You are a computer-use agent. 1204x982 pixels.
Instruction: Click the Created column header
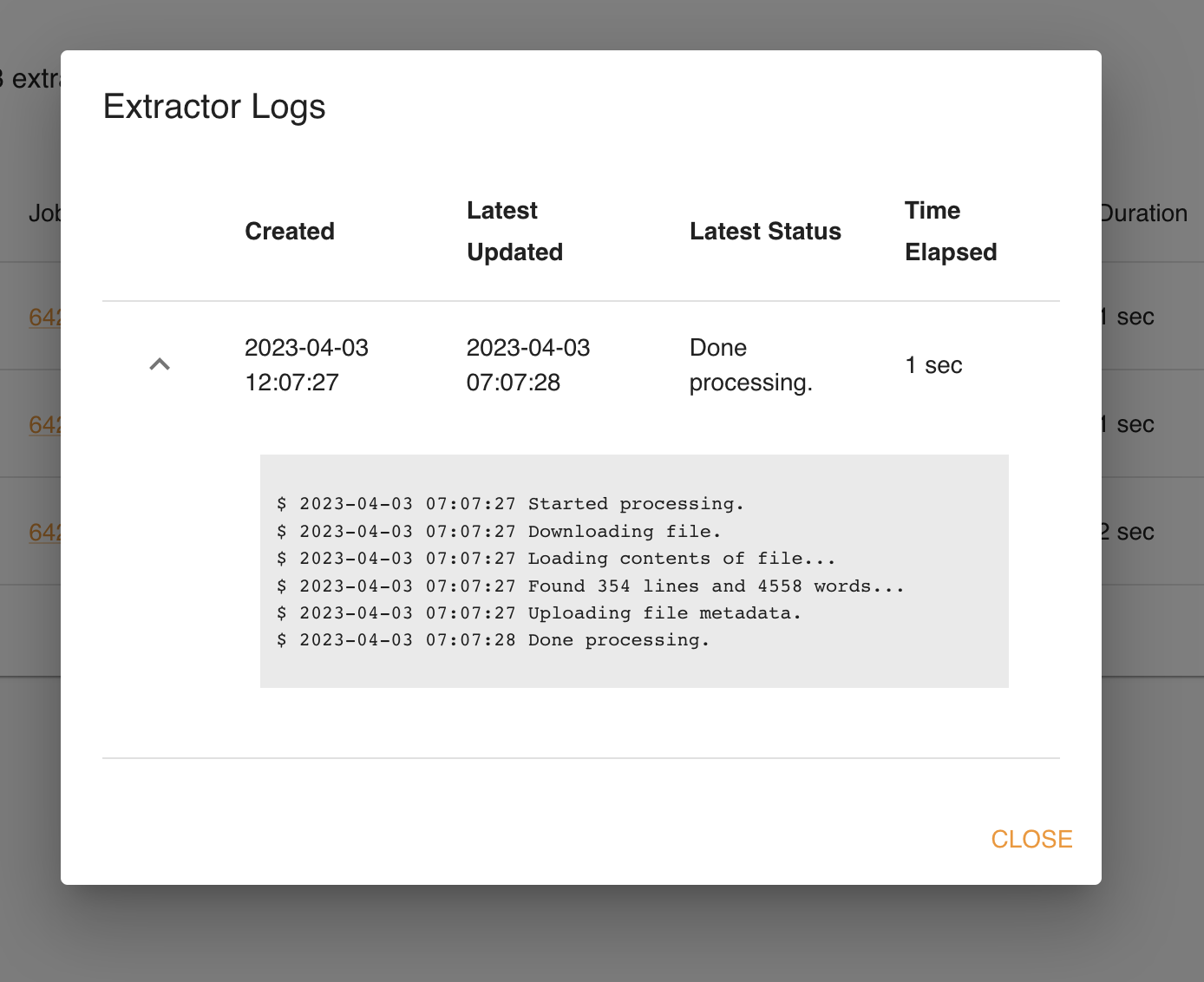290,232
